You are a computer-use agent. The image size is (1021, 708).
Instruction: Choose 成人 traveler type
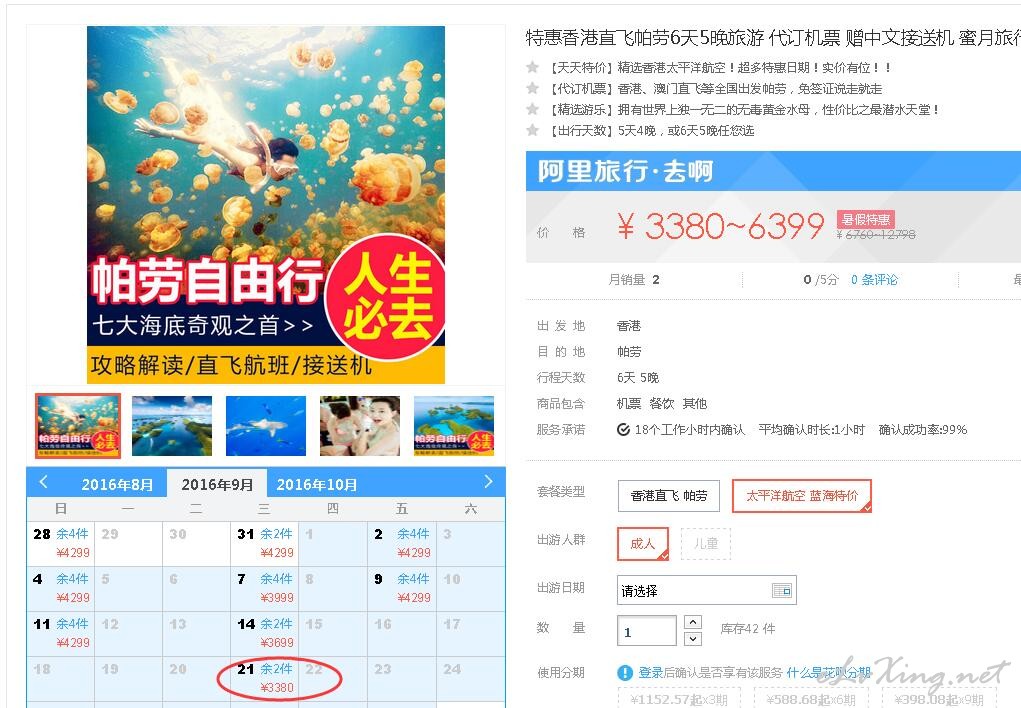pos(643,544)
